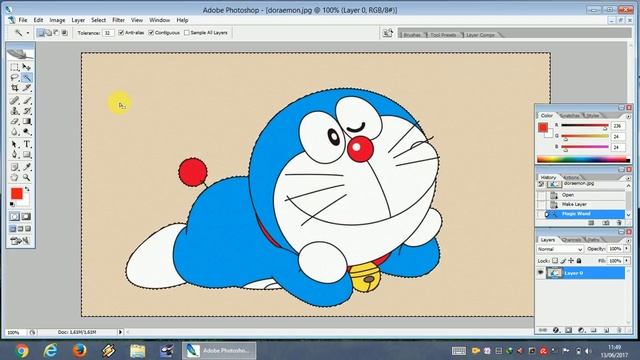The height and width of the screenshot is (360, 640).
Task: Open the Filter menu
Action: [118, 20]
